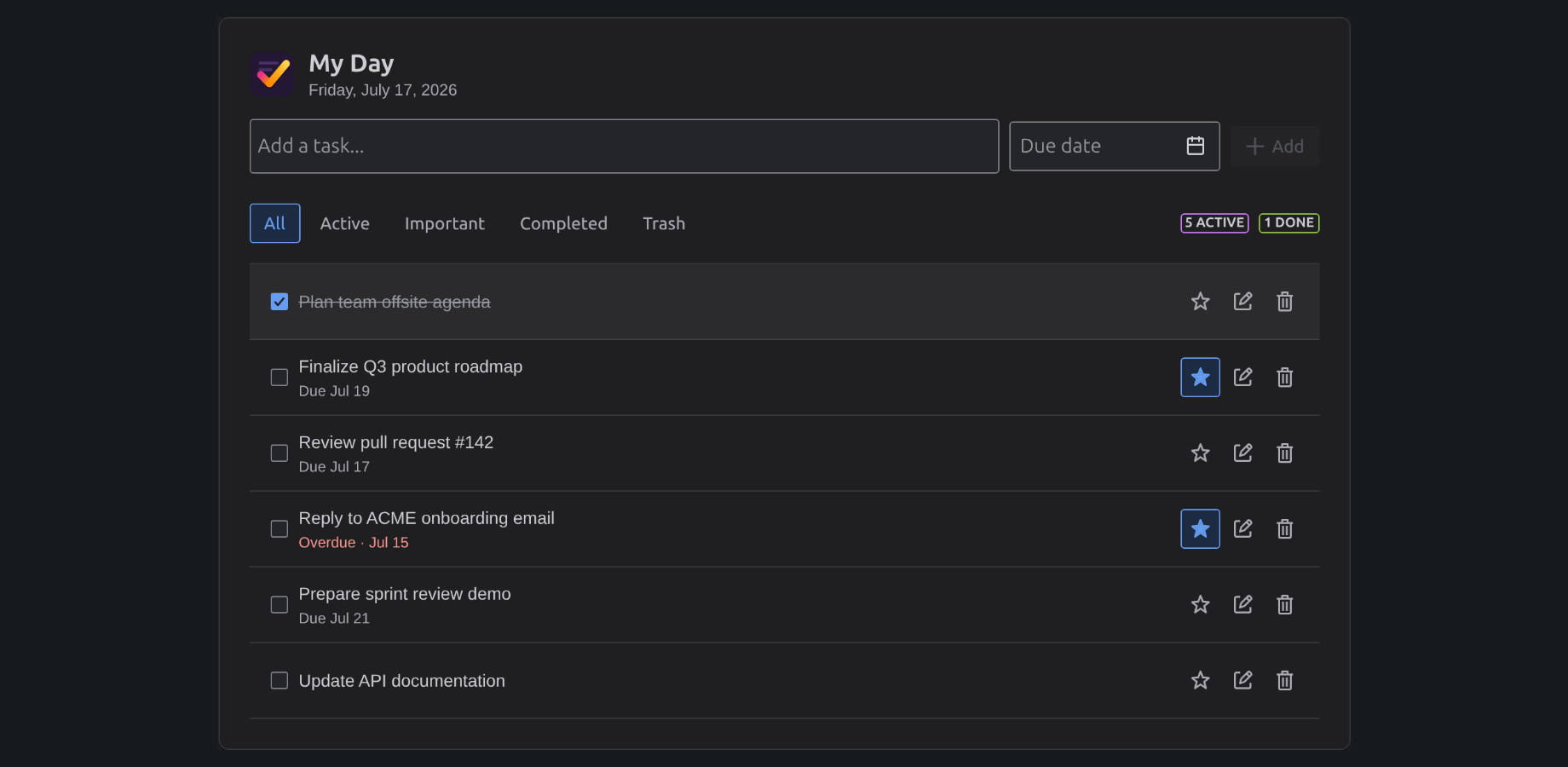Viewport: 1568px width, 767px height.
Task: Delete the 'Plan team offsite agenda' task
Action: point(1284,302)
